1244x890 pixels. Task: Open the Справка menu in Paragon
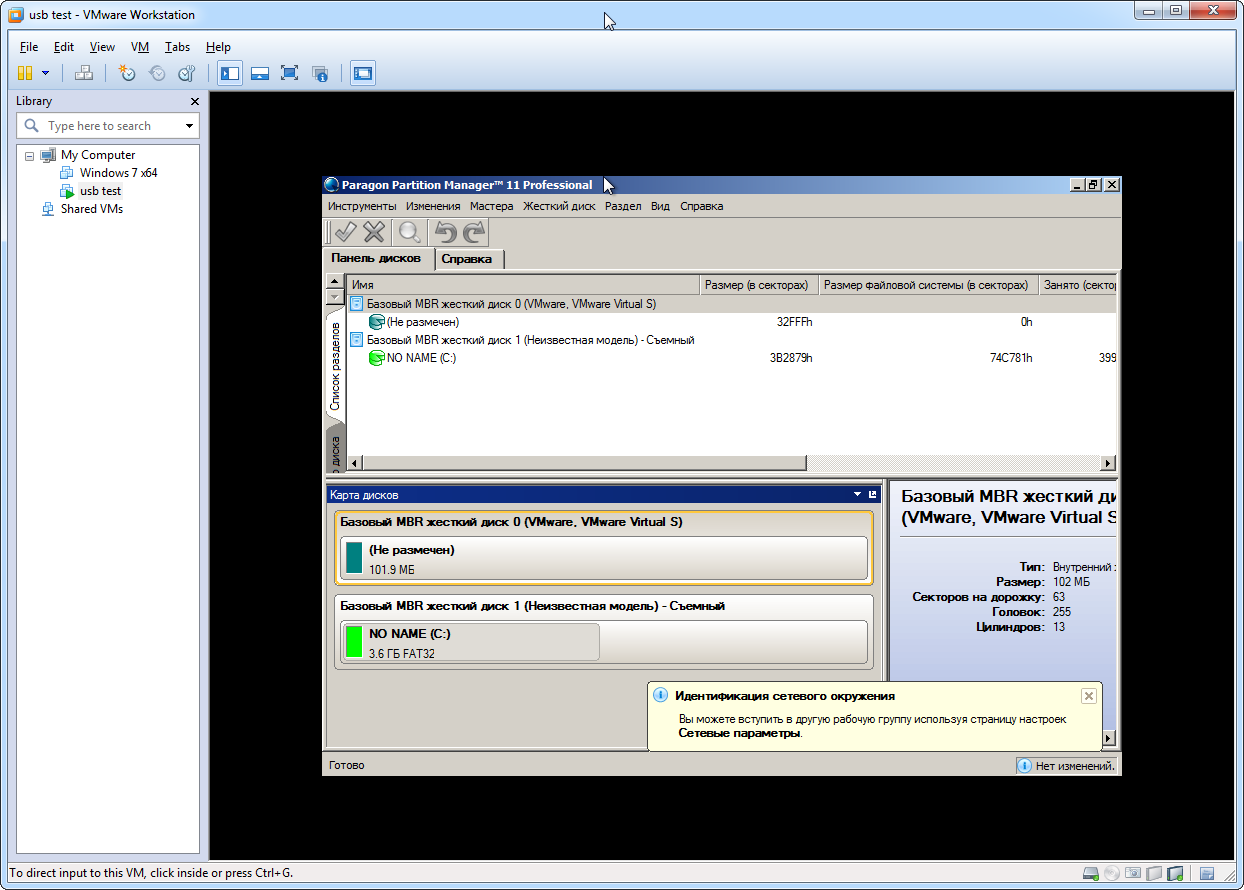point(701,206)
